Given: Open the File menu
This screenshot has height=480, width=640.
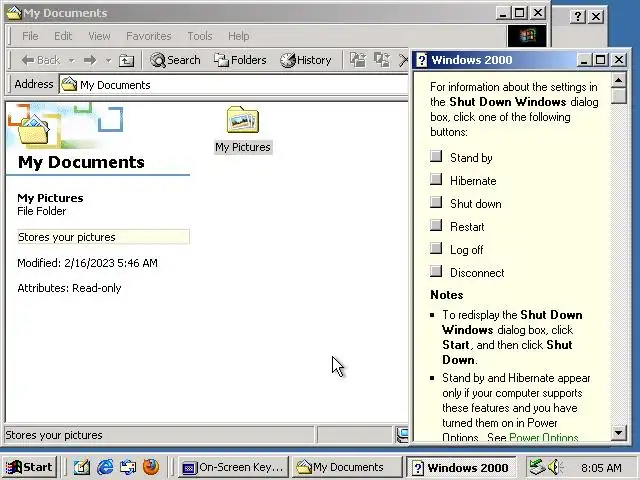Looking at the screenshot, I should pos(30,36).
